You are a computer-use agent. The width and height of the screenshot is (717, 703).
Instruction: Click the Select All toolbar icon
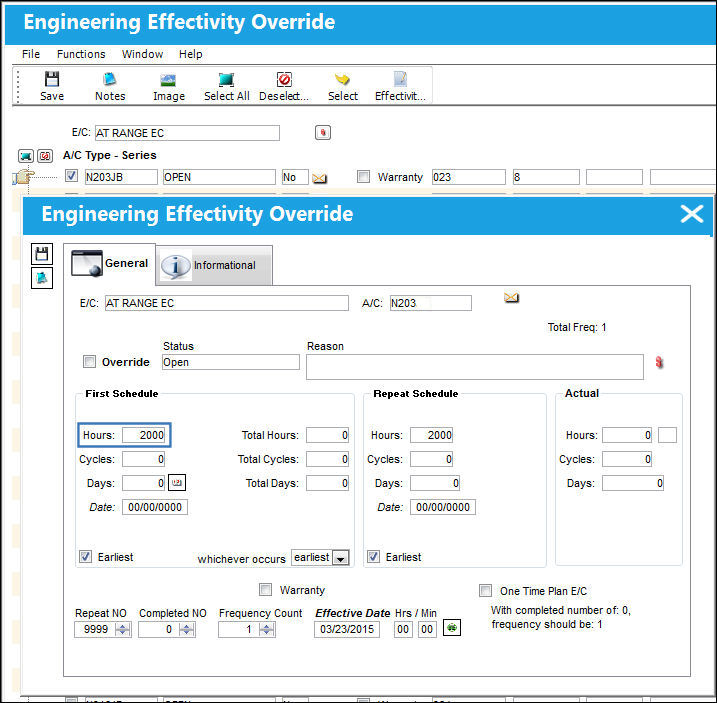[226, 86]
